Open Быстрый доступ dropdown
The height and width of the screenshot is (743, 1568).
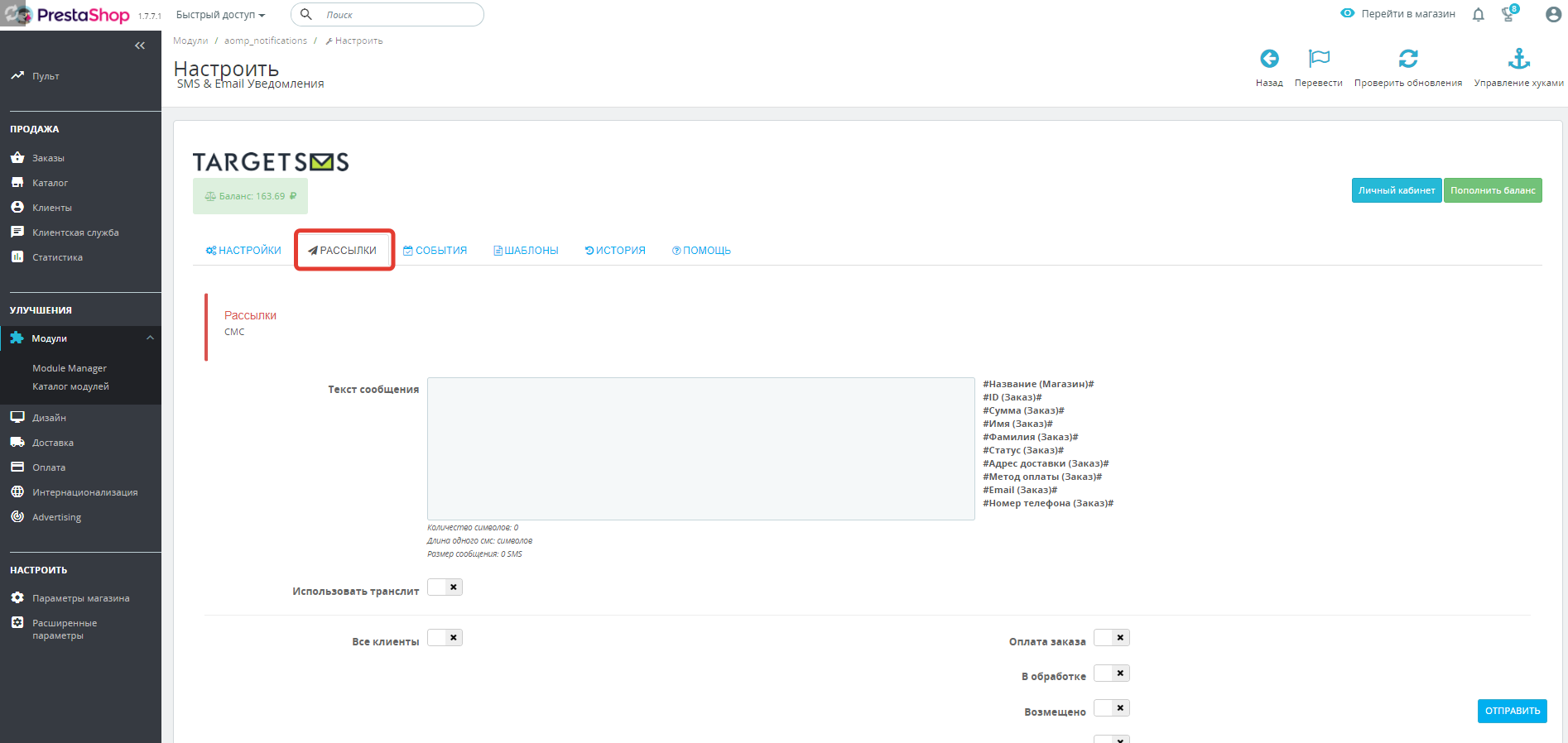click(x=220, y=15)
